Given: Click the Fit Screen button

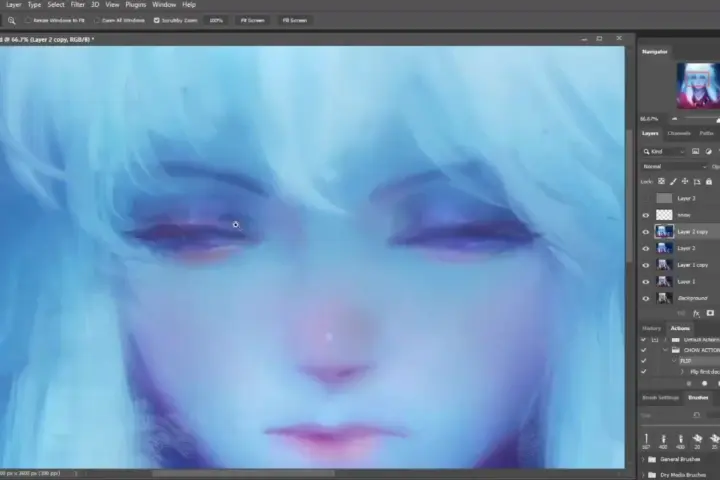Looking at the screenshot, I should 253,20.
